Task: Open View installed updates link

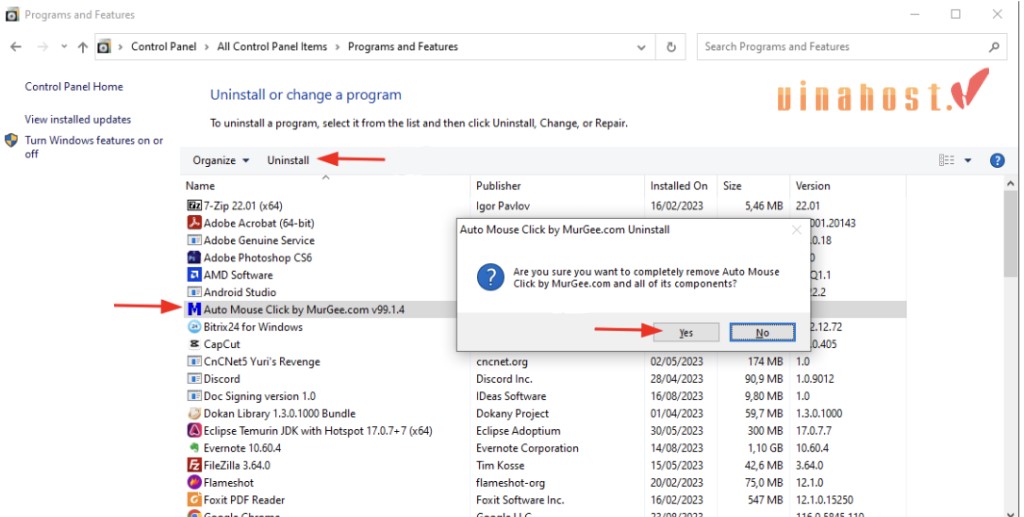Action: click(78, 119)
